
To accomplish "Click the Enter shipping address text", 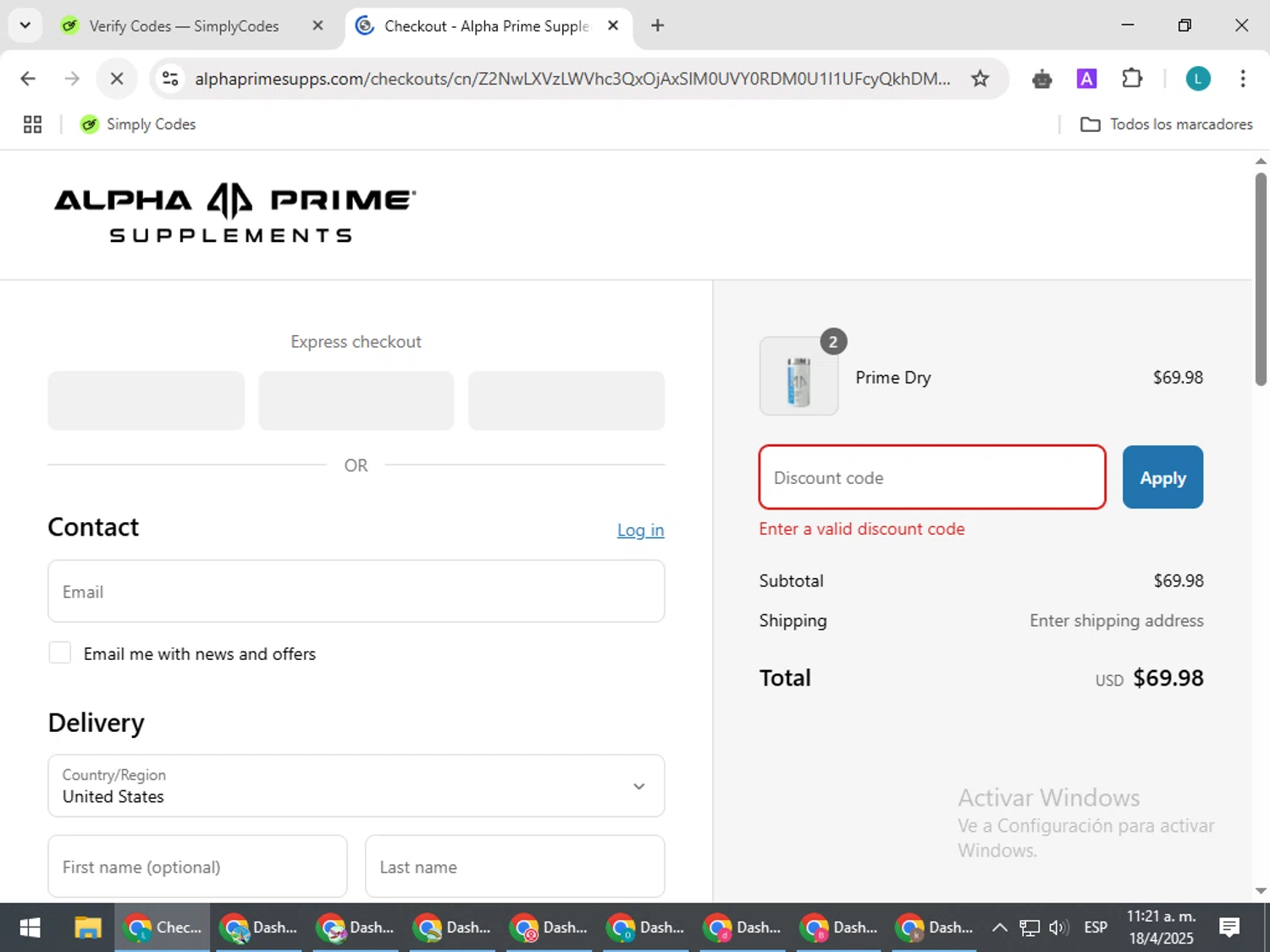I will 1116,620.
